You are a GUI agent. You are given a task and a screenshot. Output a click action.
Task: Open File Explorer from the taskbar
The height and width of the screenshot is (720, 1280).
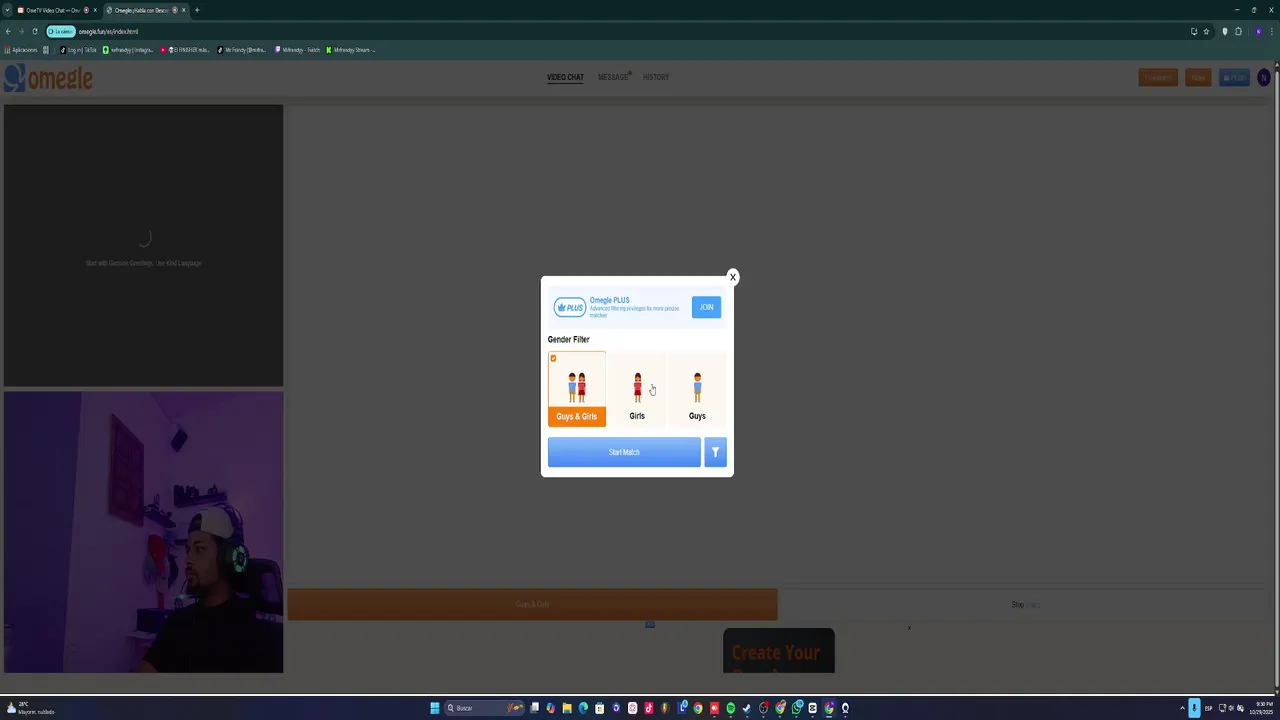pyautogui.click(x=567, y=708)
